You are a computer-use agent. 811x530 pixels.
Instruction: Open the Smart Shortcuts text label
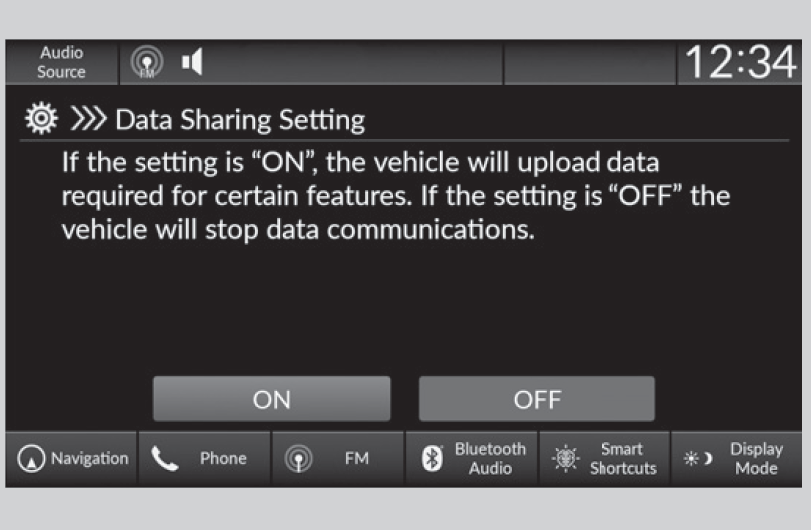click(623, 459)
